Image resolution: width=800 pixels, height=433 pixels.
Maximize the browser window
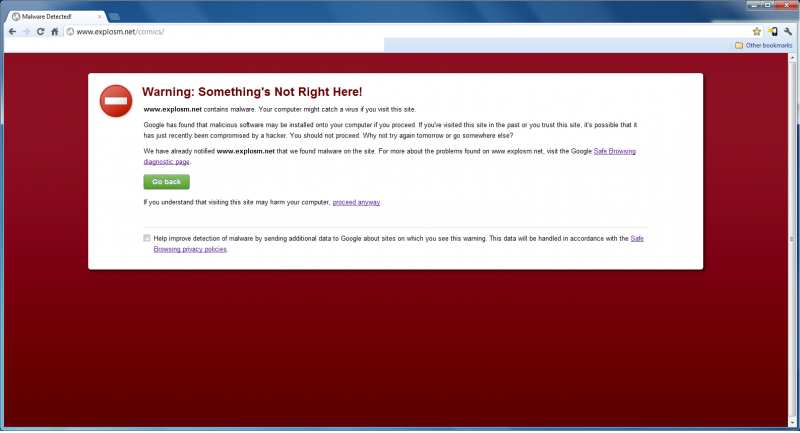click(767, 5)
